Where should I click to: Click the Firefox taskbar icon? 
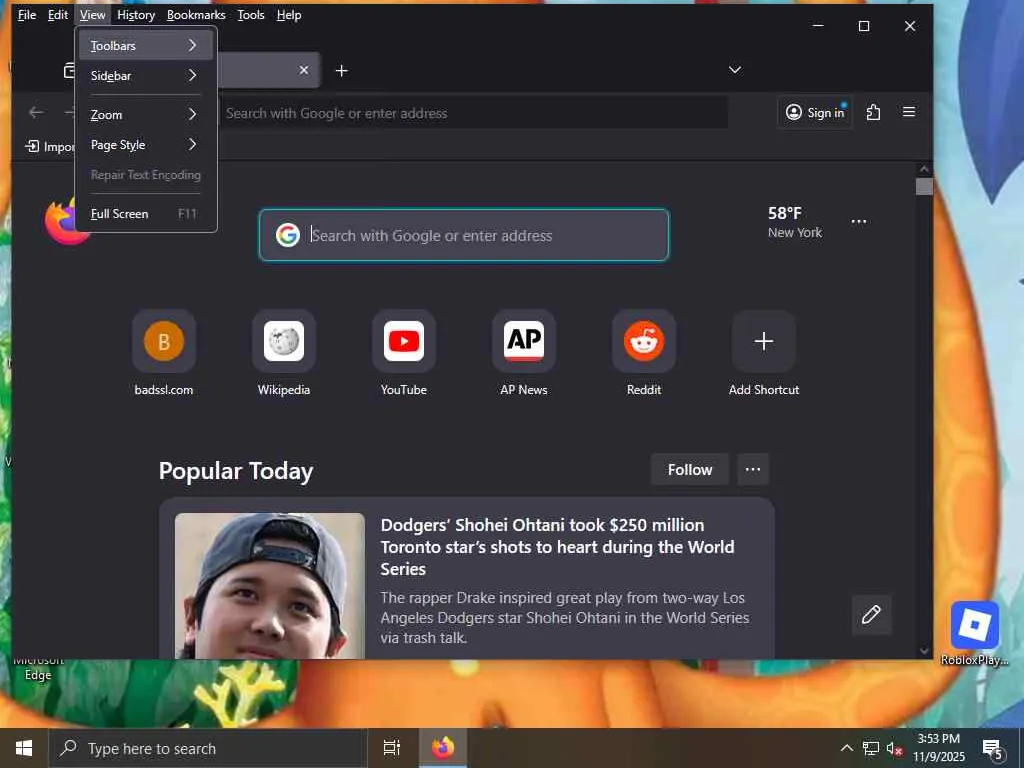click(x=443, y=748)
